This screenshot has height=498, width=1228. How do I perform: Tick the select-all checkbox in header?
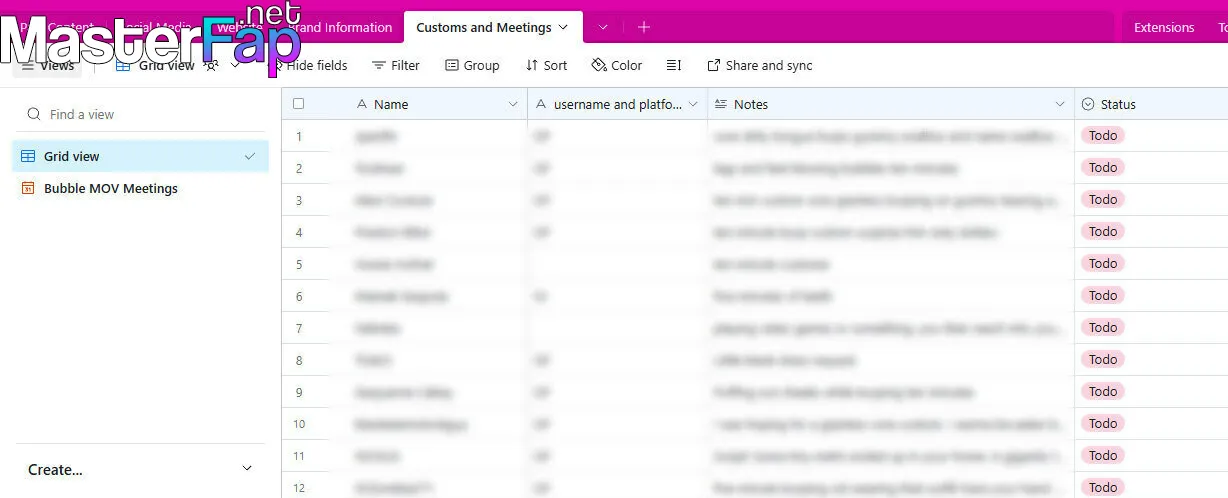tap(298, 104)
